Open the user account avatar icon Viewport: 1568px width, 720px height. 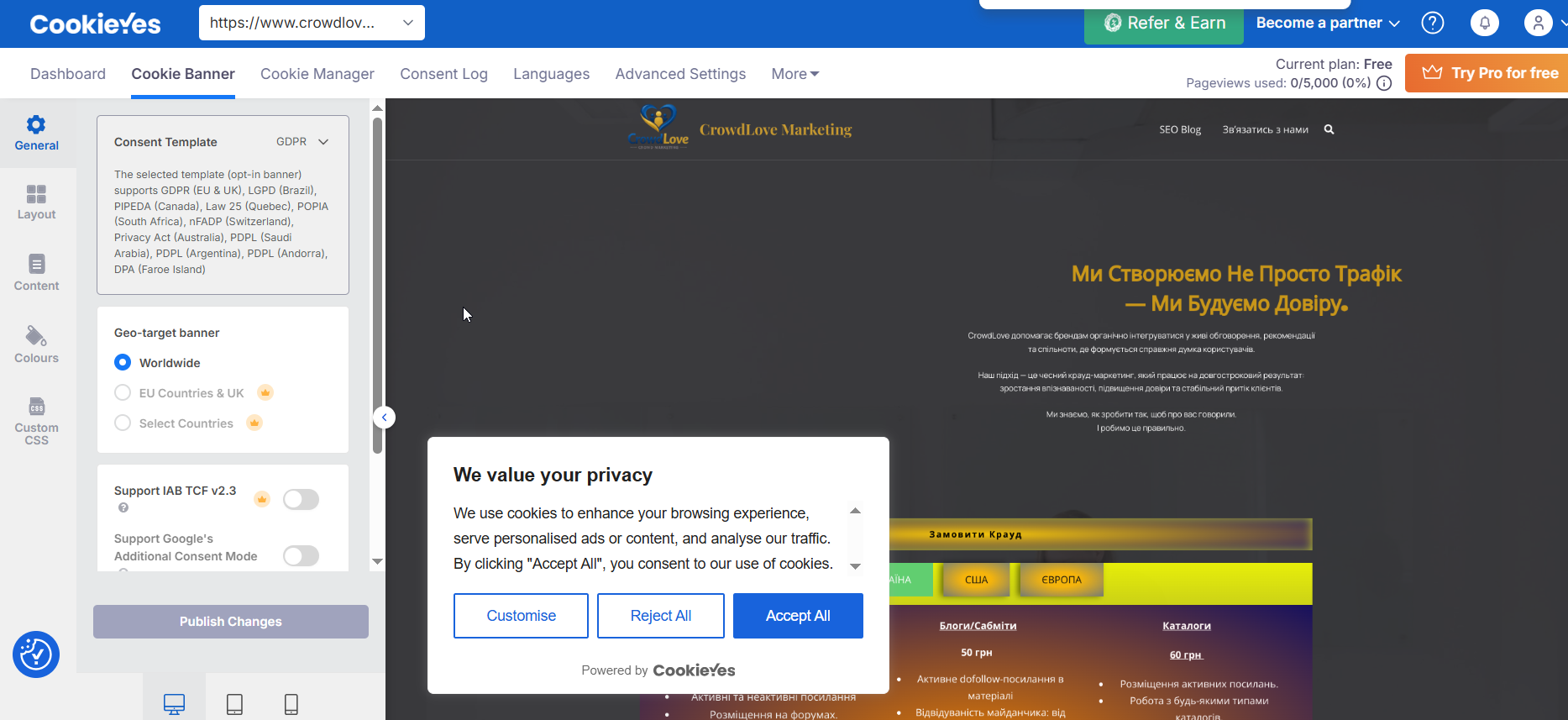click(x=1539, y=23)
